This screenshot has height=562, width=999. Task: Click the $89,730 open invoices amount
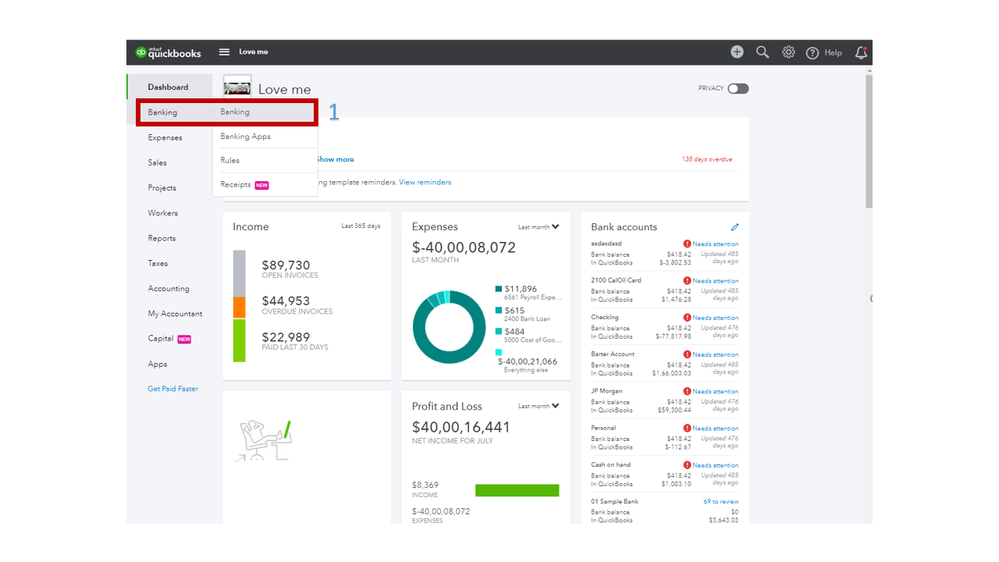pos(286,265)
